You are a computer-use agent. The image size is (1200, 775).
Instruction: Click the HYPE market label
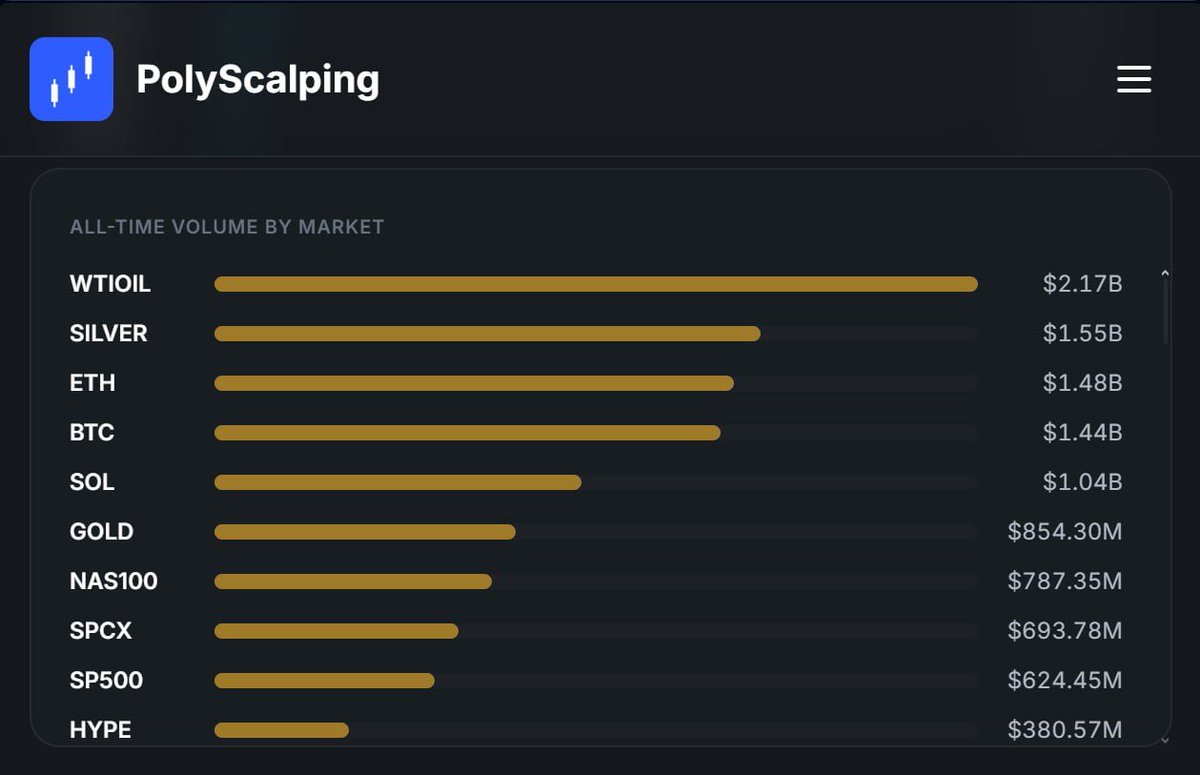pyautogui.click(x=100, y=730)
